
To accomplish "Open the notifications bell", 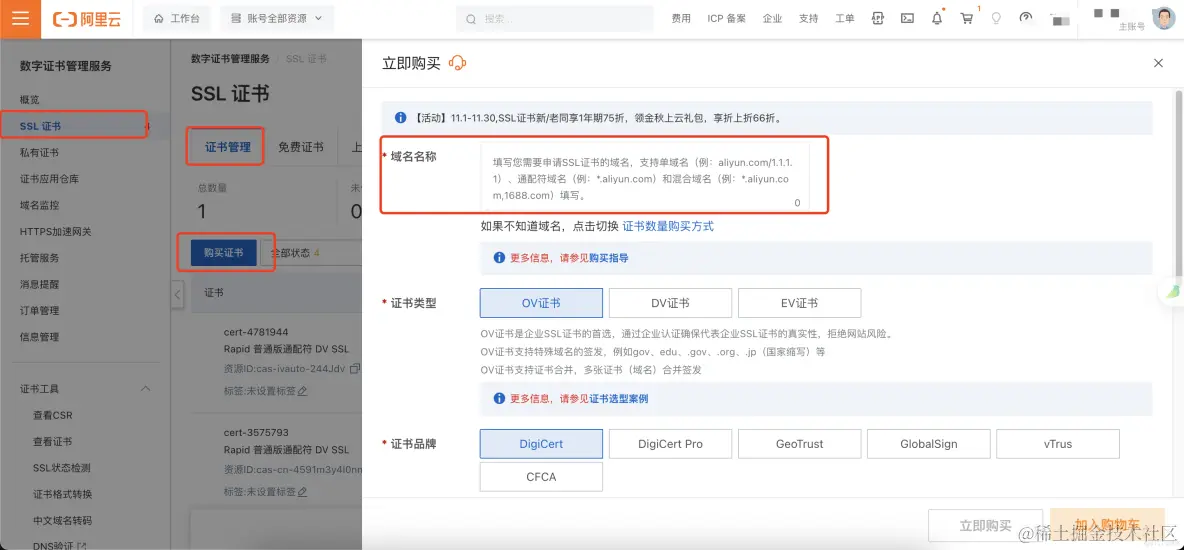I will click(937, 18).
